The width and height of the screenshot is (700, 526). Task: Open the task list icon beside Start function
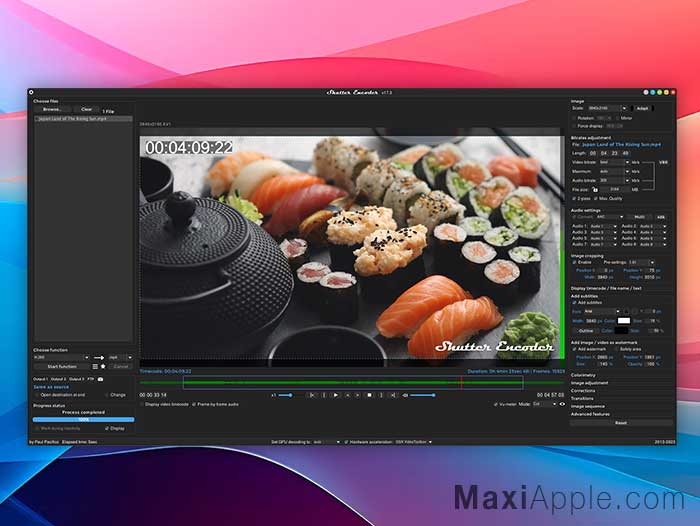[x=95, y=367]
